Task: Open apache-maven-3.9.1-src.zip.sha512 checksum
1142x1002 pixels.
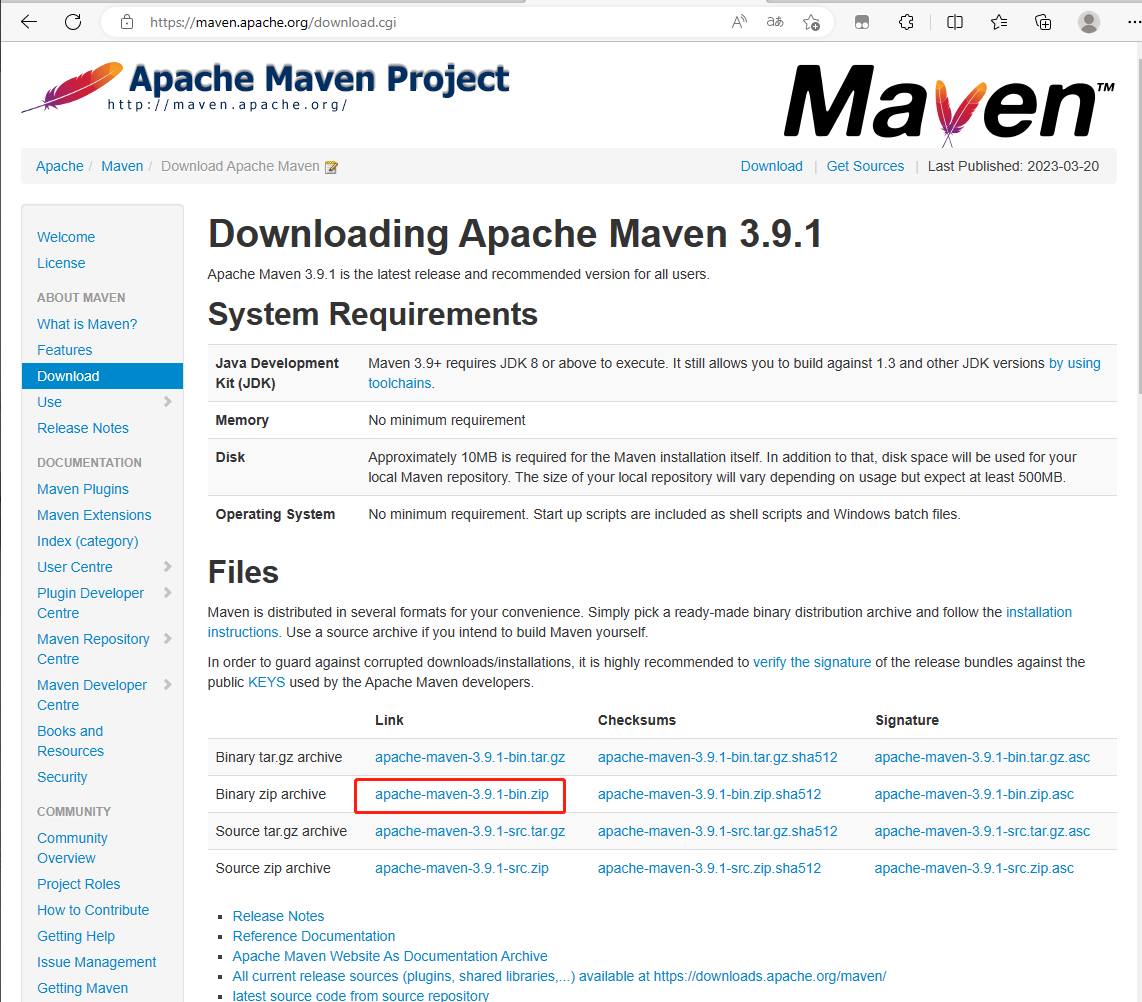Action: [x=709, y=868]
